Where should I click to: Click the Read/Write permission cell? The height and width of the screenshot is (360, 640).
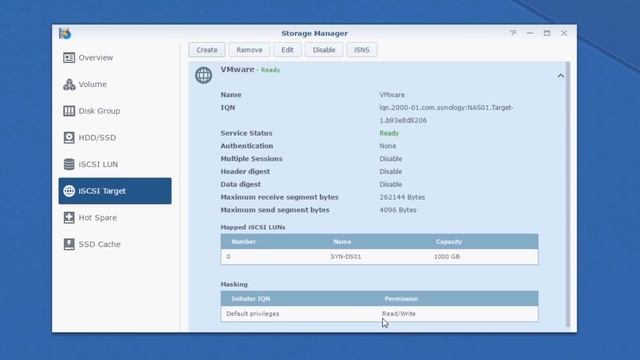pos(399,314)
